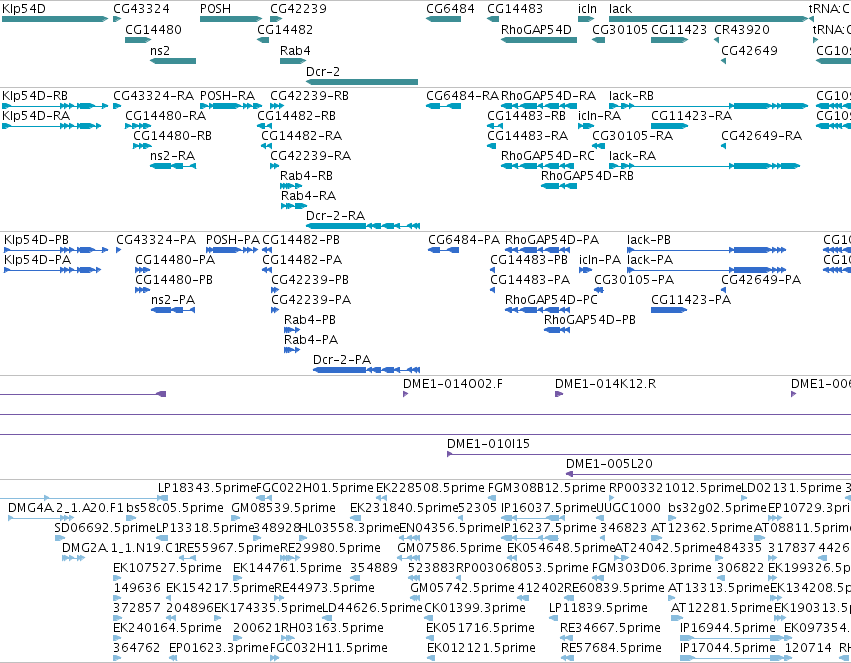Select the DME1-010I15 clone label
Viewport: 851px width, 663px height.
click(x=488, y=444)
